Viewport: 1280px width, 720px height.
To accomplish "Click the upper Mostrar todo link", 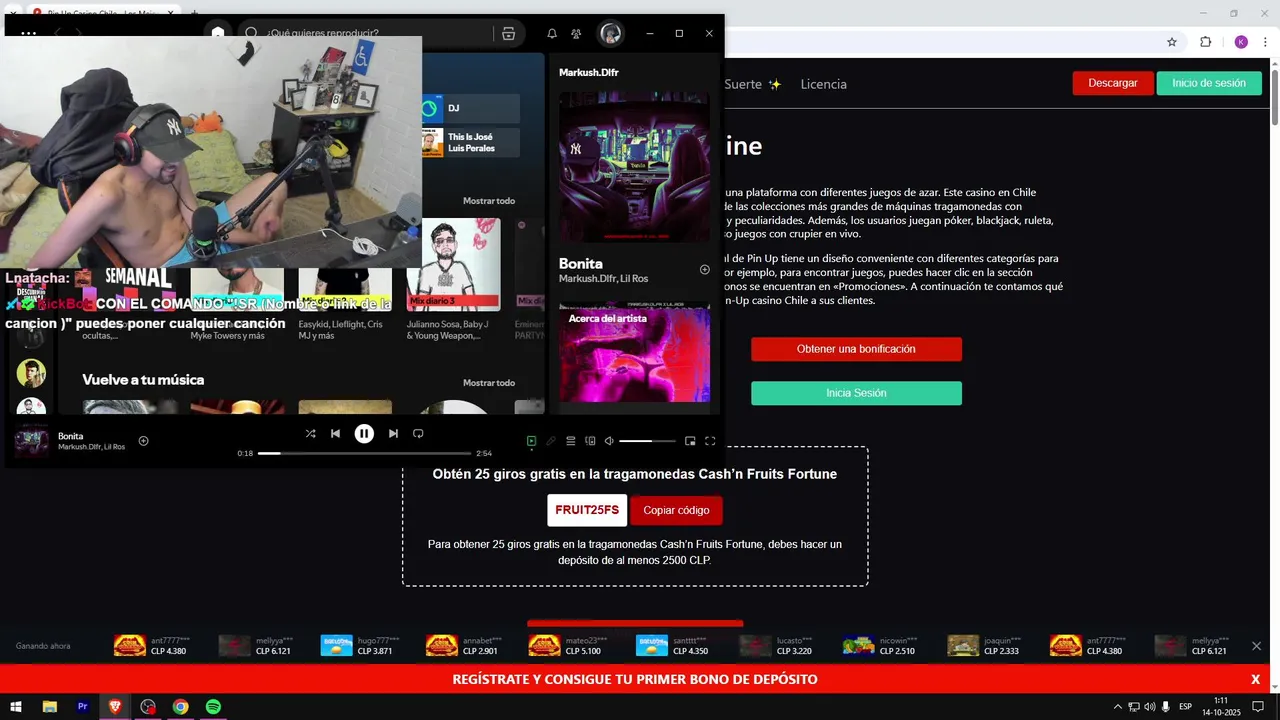I will [x=489, y=201].
